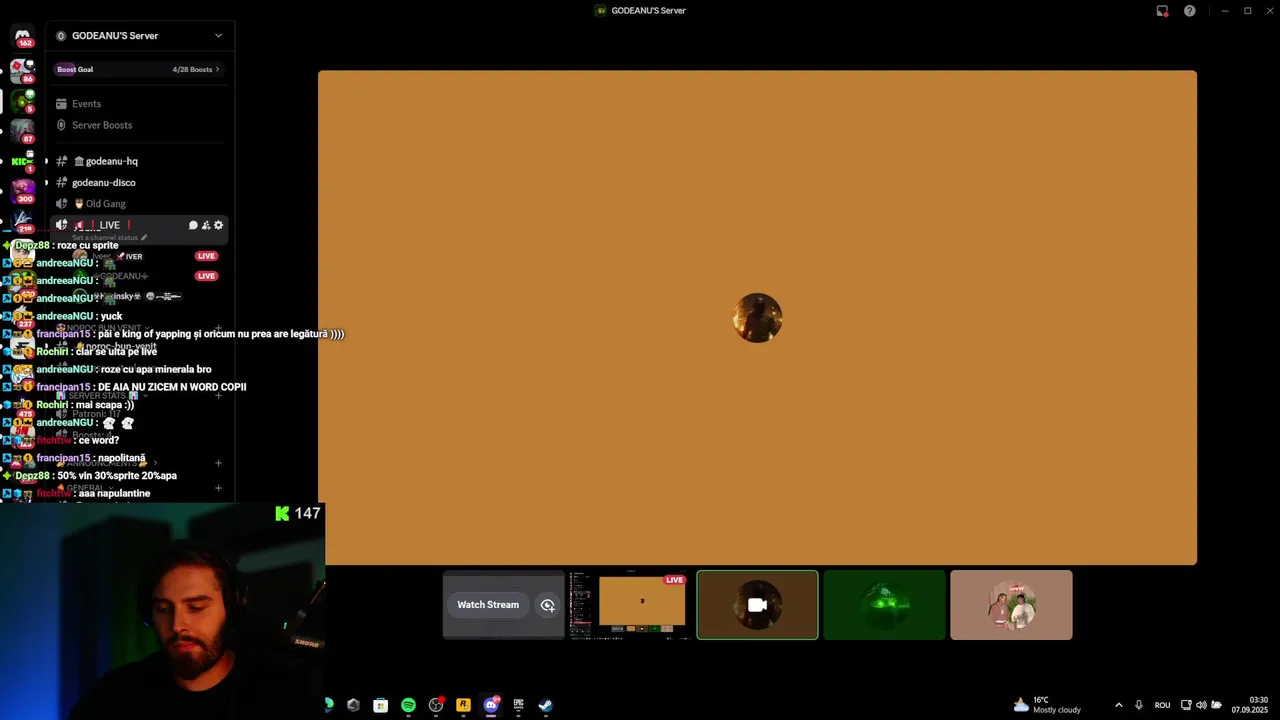Open the server icon with 86 badge

[22, 70]
